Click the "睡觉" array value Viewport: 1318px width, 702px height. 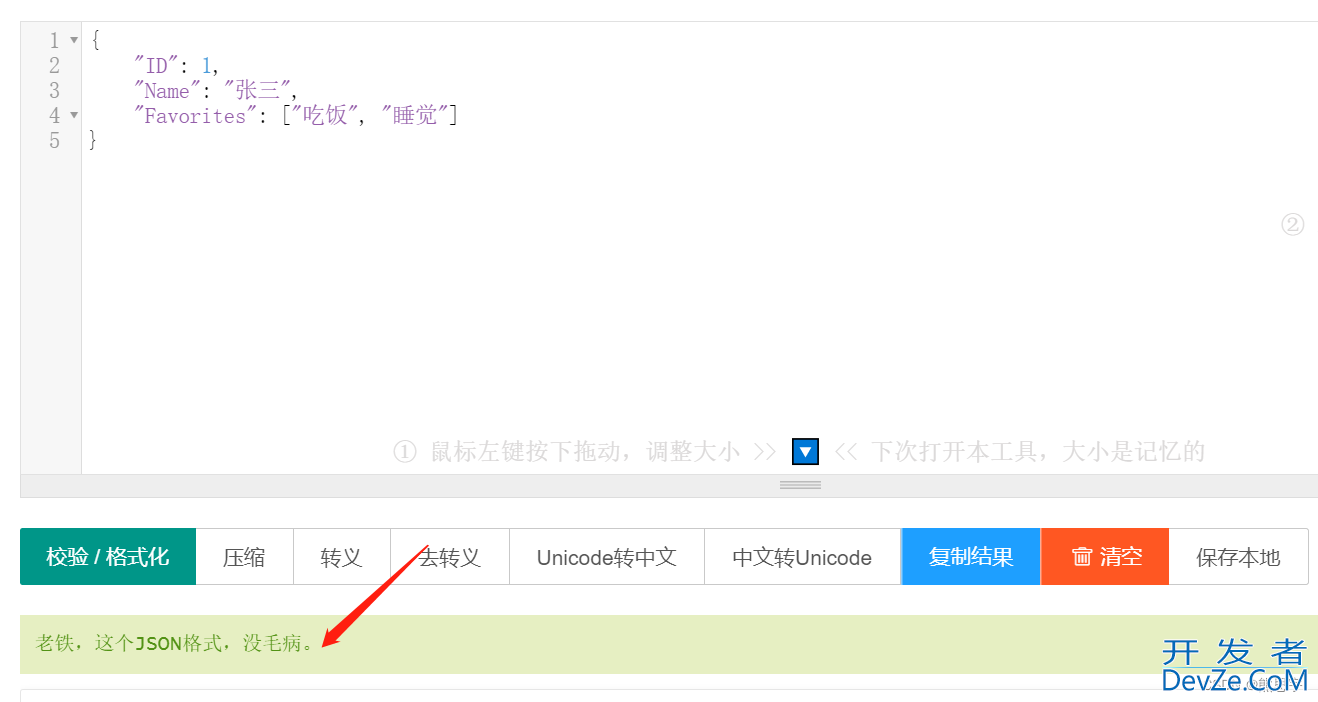[x=416, y=116]
